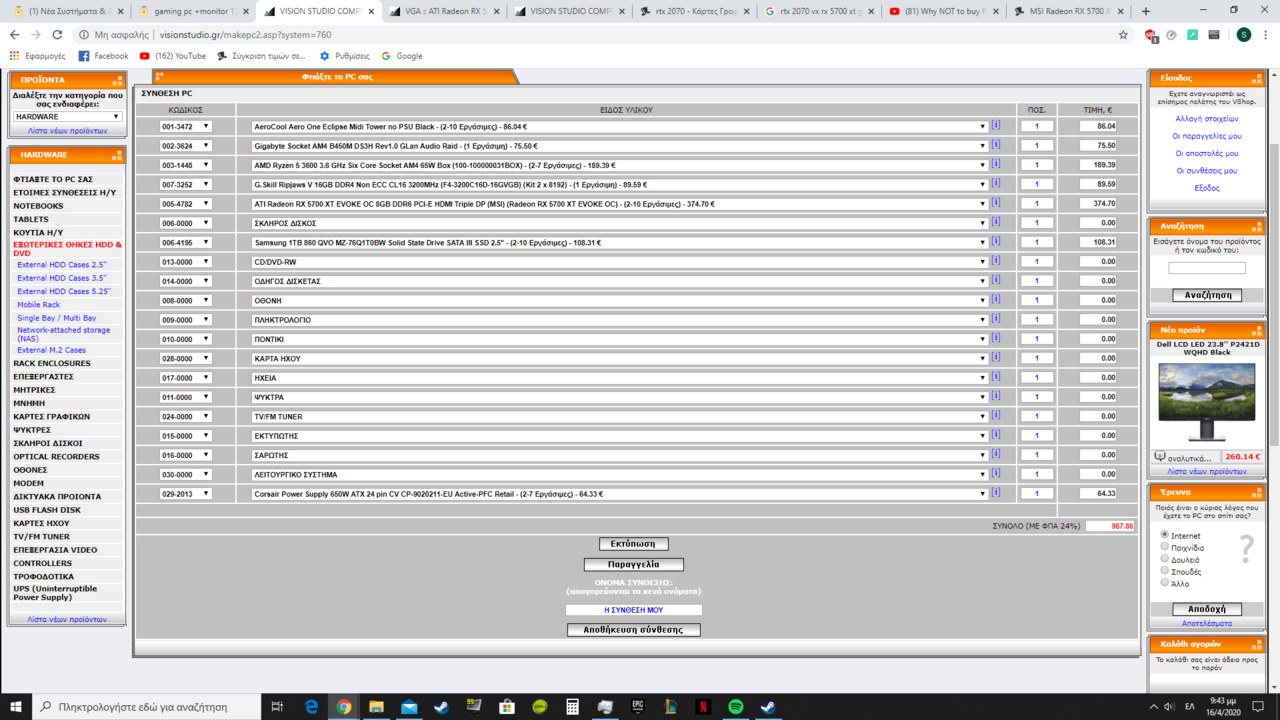Open AeroCool case product dropdown

[x=619, y=127]
